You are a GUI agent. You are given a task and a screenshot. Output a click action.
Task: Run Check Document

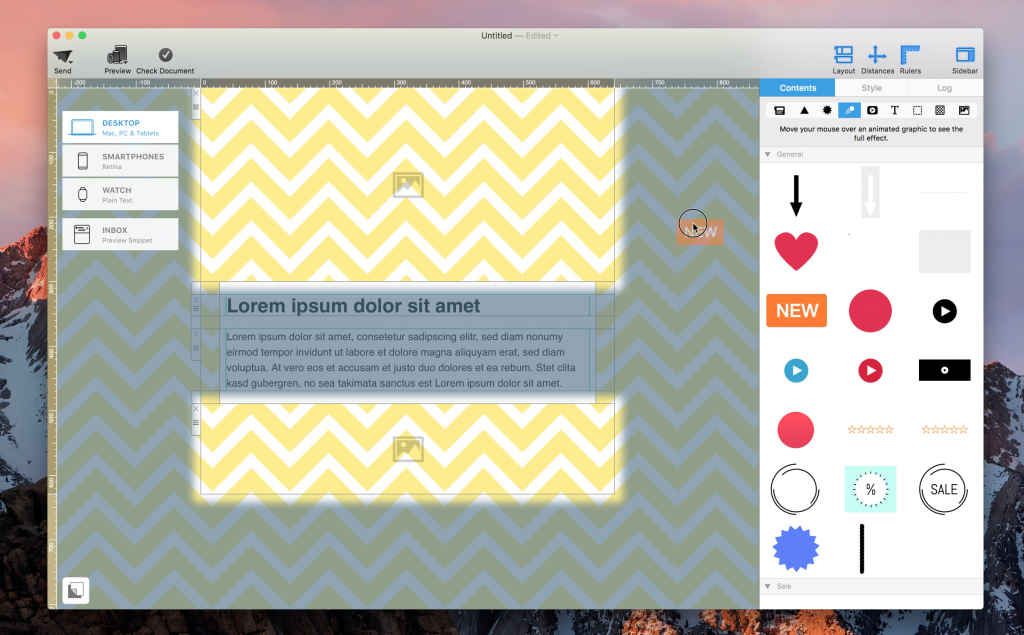165,55
